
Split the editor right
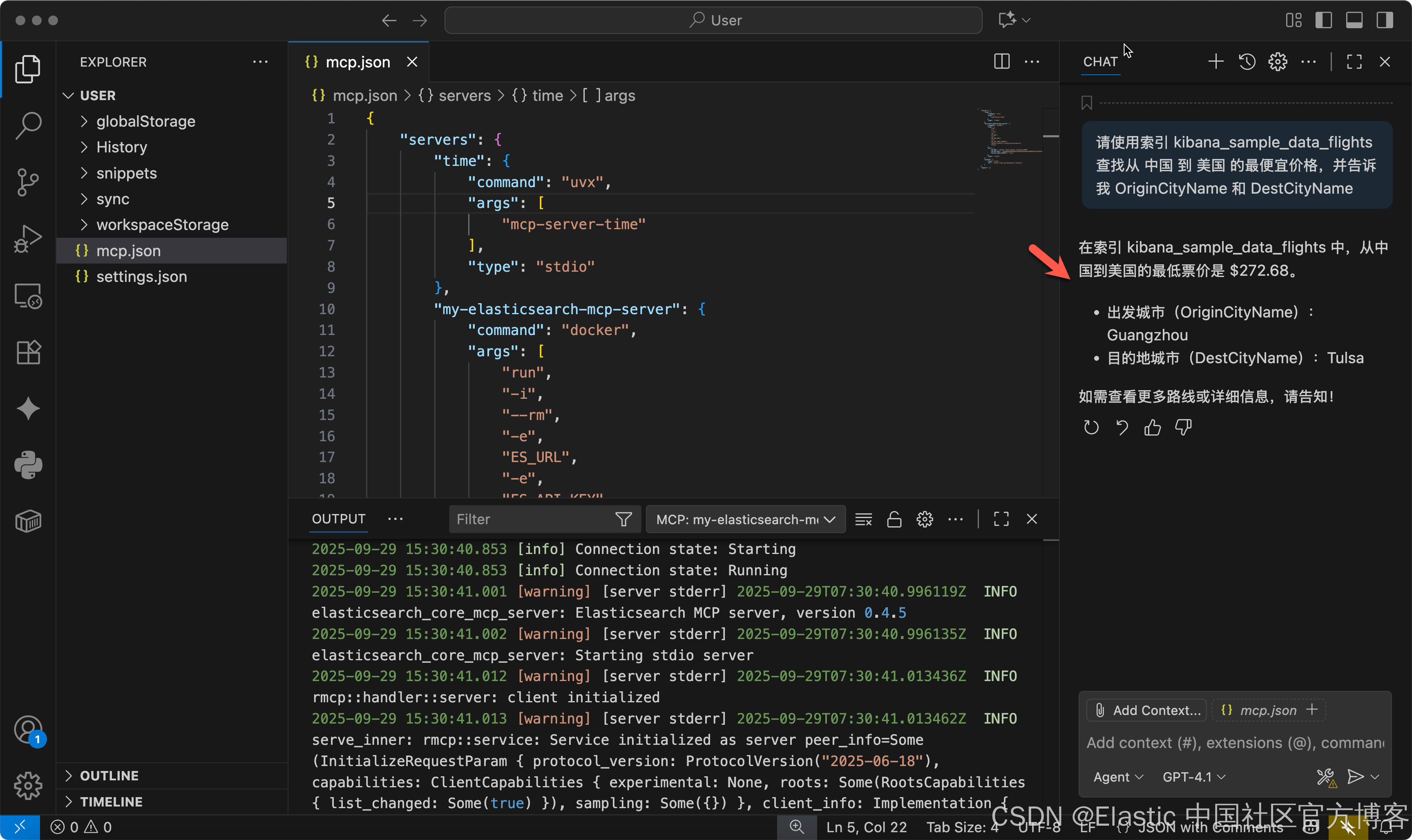(1002, 62)
